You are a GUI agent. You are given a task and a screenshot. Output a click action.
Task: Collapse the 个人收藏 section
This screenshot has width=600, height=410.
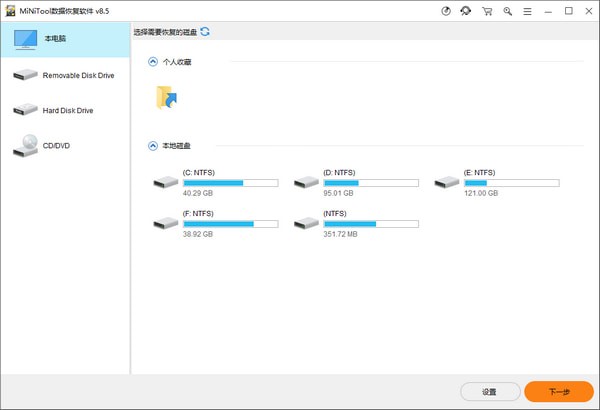coord(153,62)
